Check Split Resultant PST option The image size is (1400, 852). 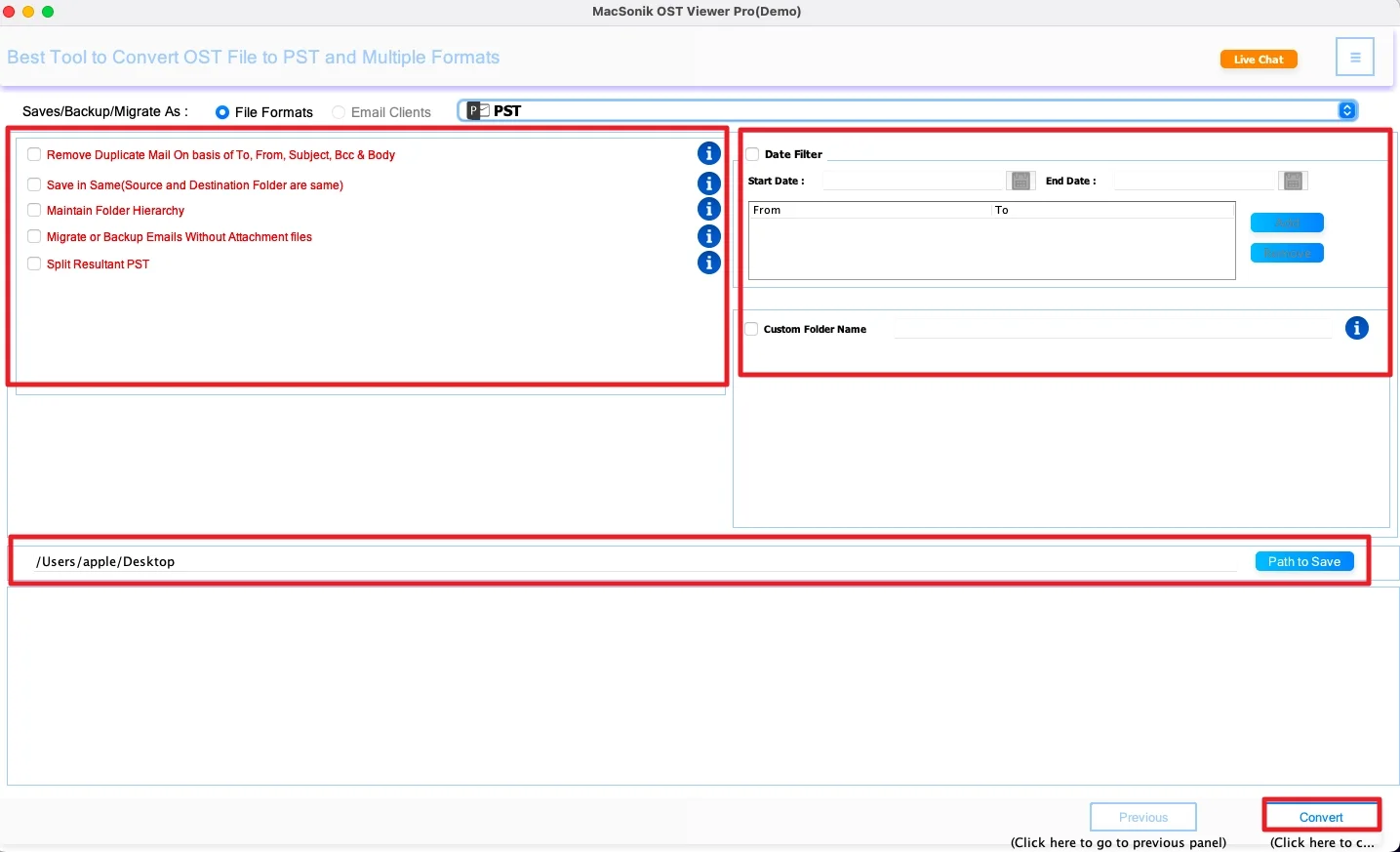coord(34,264)
